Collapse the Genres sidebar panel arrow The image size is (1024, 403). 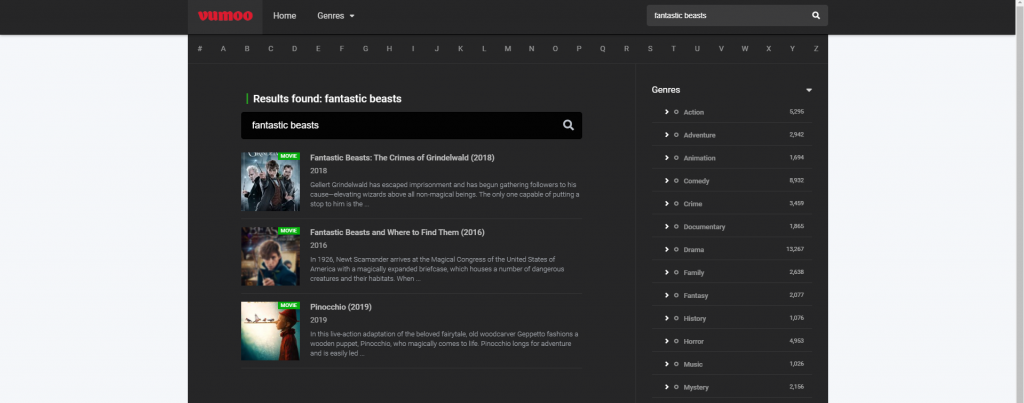tap(809, 90)
